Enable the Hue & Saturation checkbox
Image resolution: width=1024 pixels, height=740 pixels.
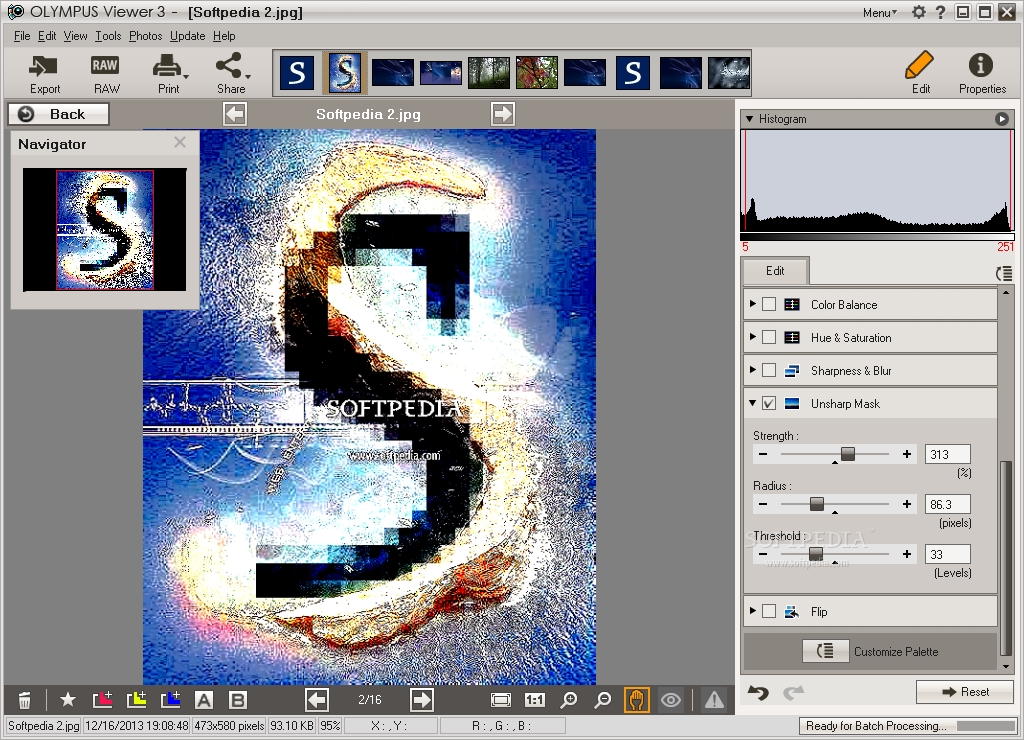769,337
